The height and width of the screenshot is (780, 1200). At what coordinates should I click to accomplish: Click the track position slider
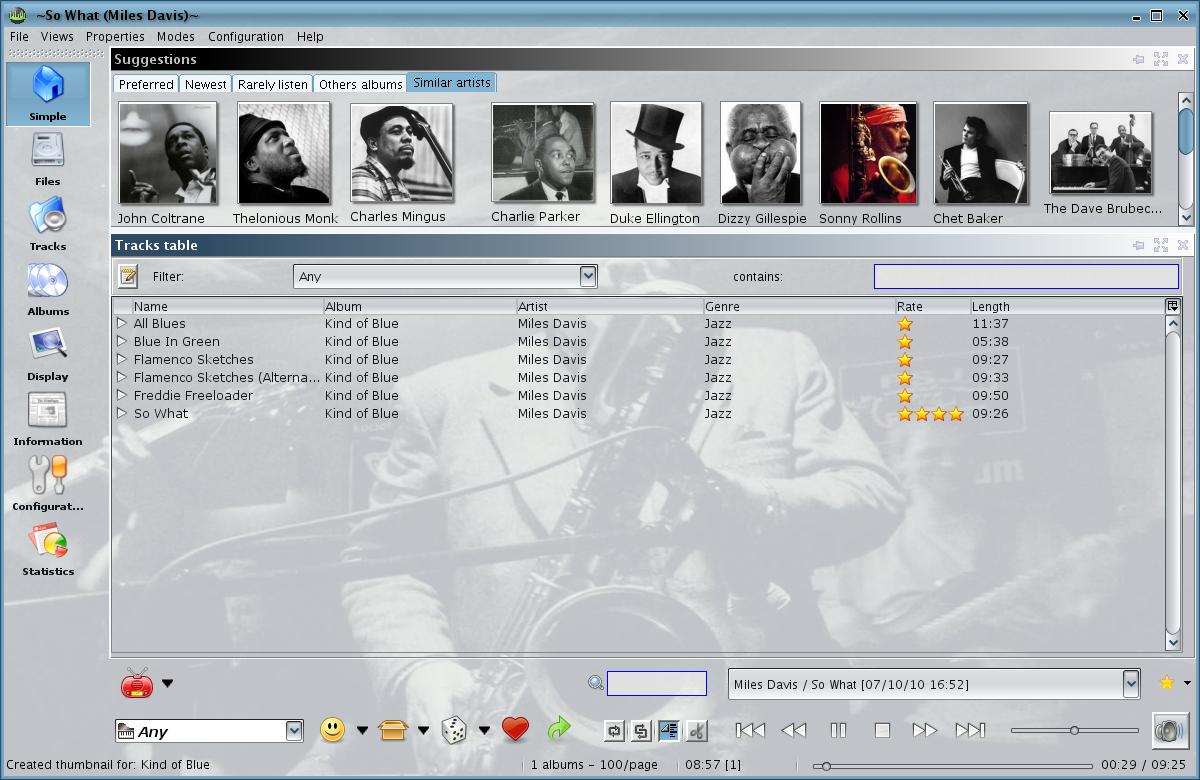coord(952,766)
